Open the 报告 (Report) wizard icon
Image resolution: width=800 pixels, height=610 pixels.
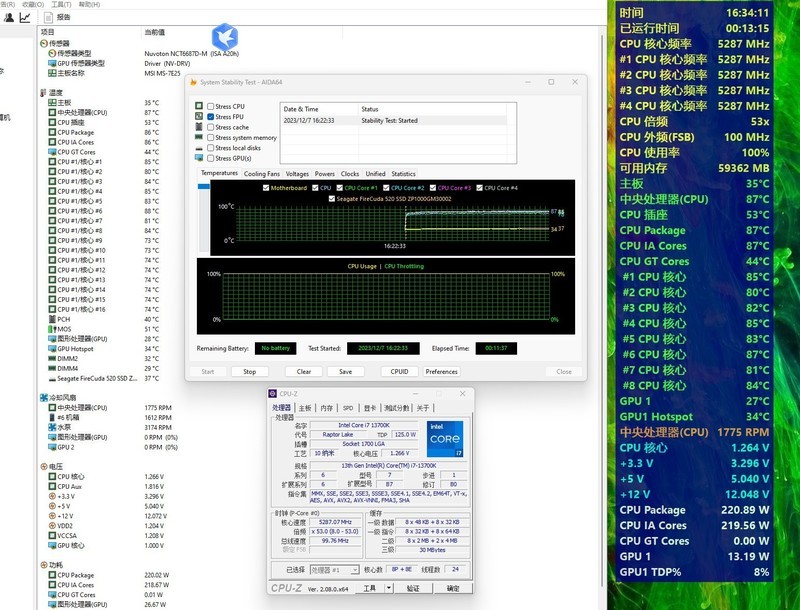click(x=49, y=18)
